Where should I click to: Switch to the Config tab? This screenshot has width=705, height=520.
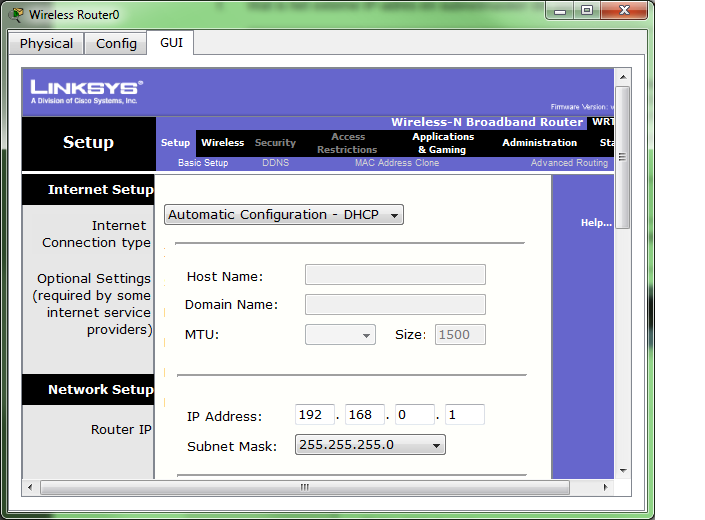(116, 44)
